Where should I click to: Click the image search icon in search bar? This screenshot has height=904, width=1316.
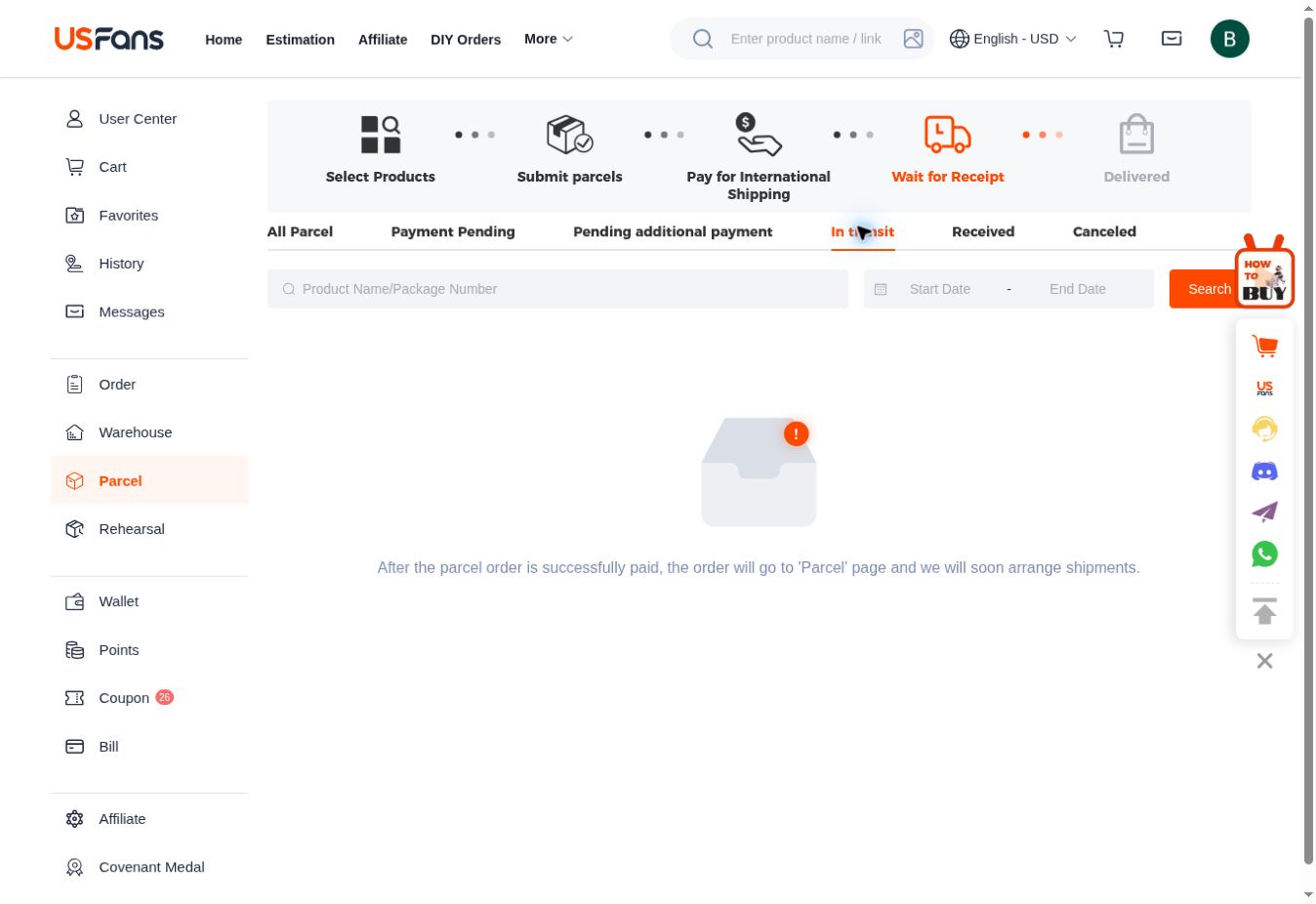click(x=913, y=39)
